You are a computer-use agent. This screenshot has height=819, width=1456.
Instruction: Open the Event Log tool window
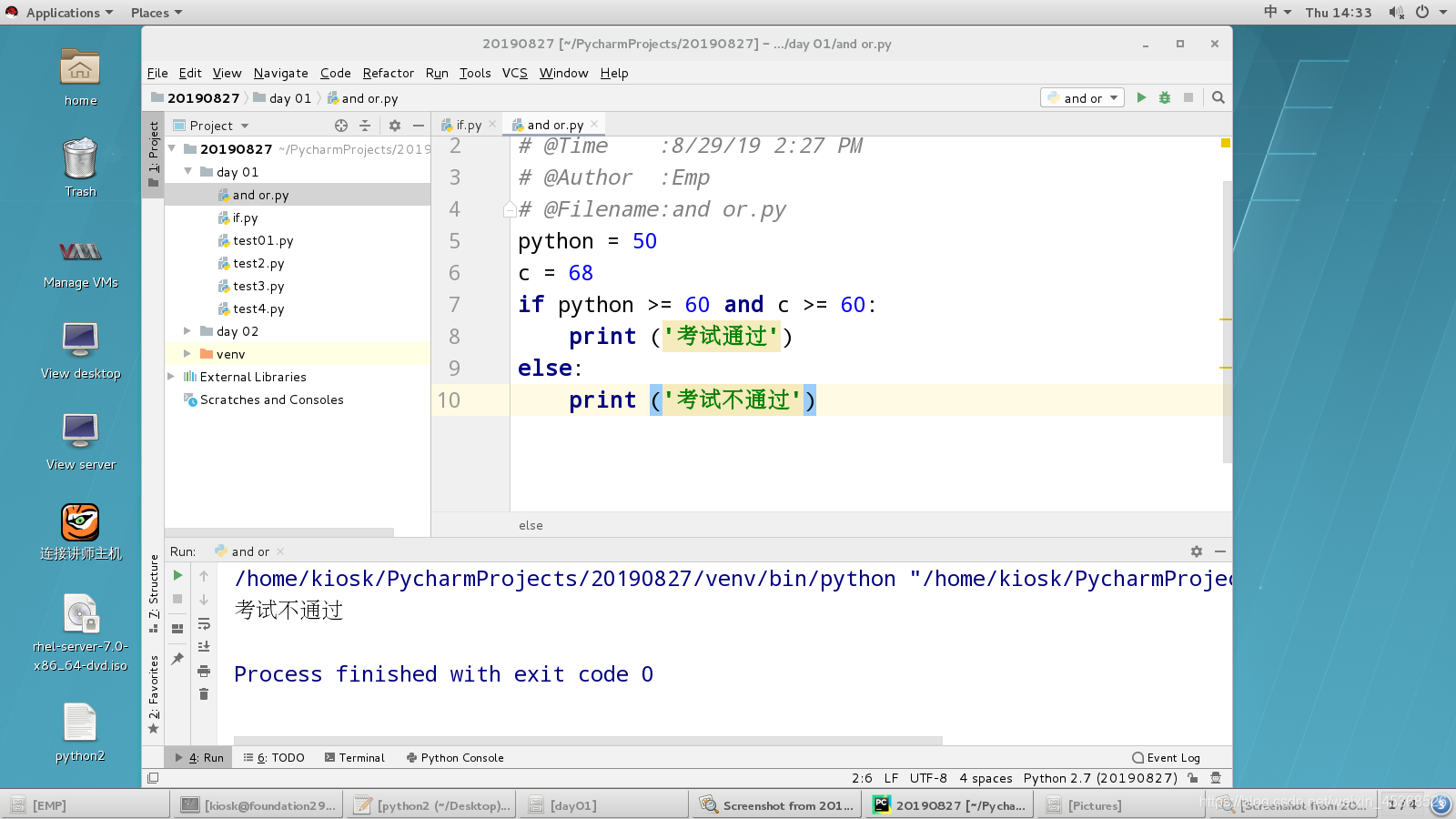pos(1166,758)
